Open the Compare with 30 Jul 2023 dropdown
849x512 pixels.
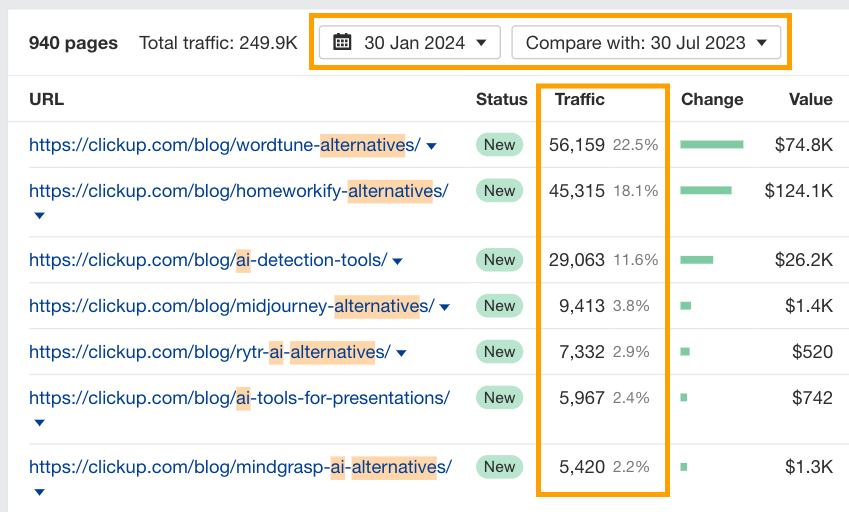(646, 42)
